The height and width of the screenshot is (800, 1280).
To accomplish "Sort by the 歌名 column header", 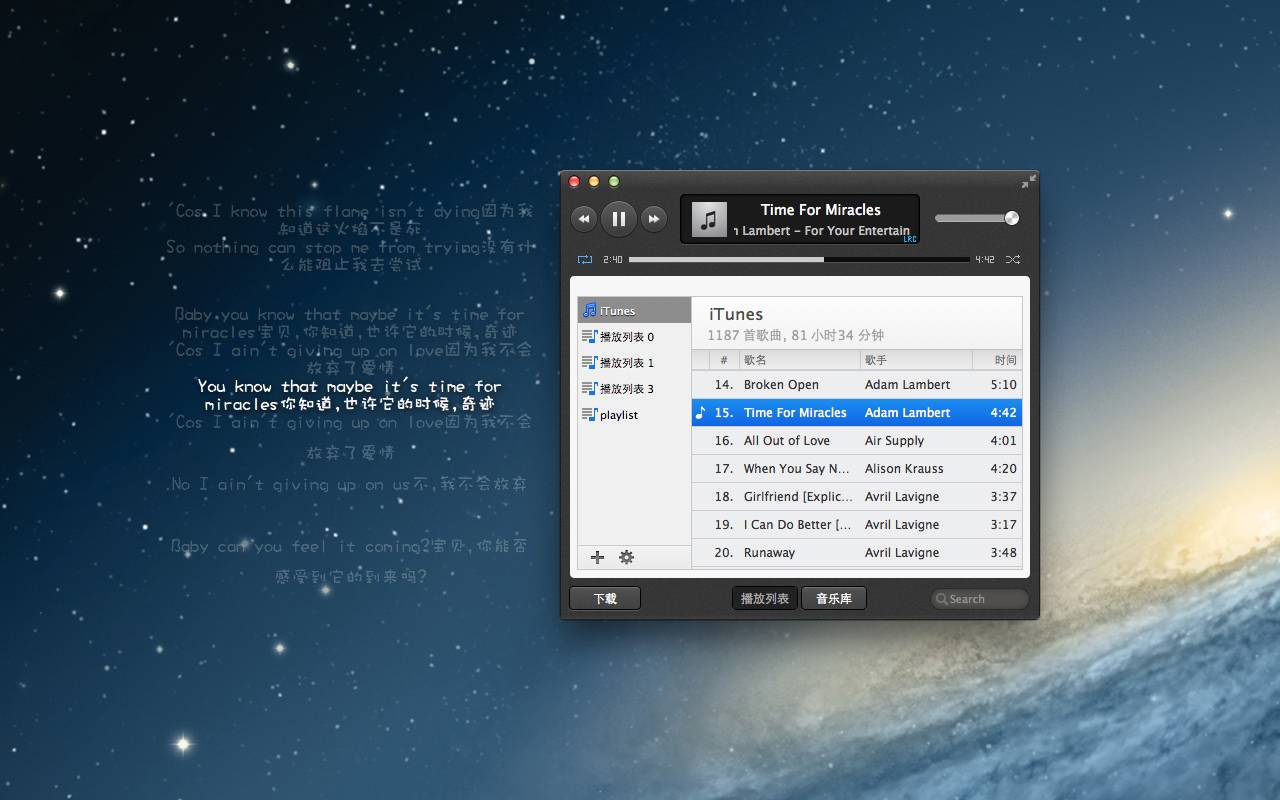I will 799,360.
